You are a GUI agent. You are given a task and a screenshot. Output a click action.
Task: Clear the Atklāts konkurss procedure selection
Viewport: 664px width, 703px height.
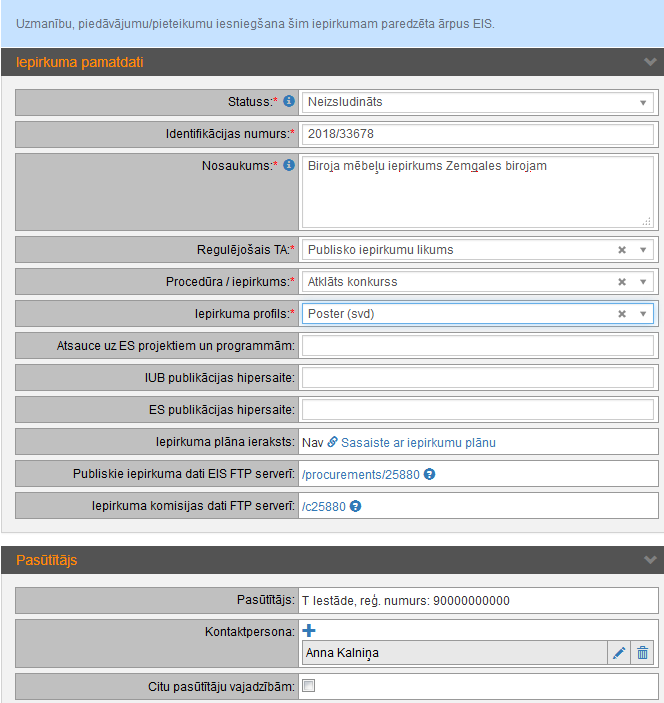pyautogui.click(x=621, y=282)
